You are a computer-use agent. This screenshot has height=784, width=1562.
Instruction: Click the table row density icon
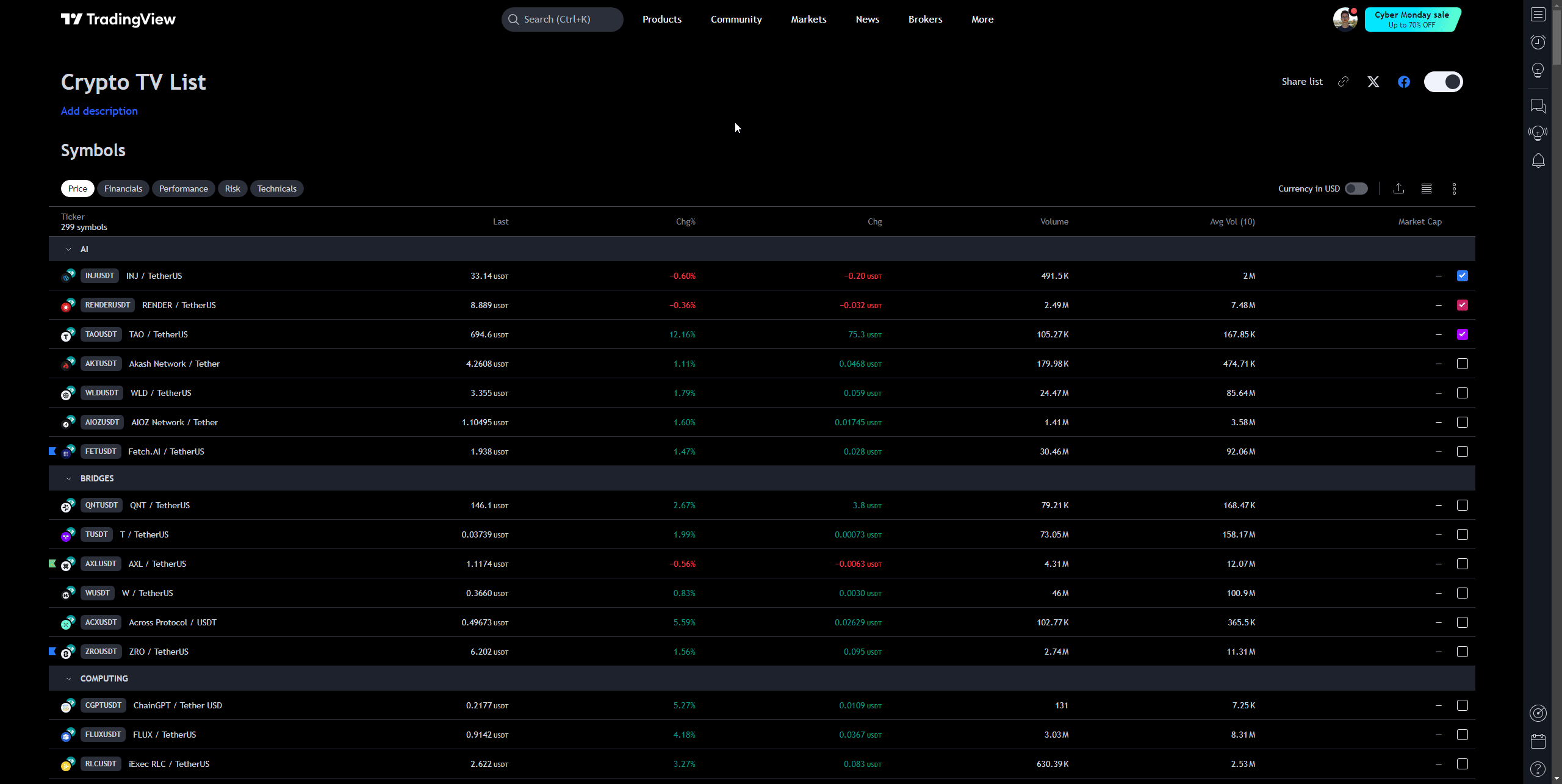click(1427, 189)
